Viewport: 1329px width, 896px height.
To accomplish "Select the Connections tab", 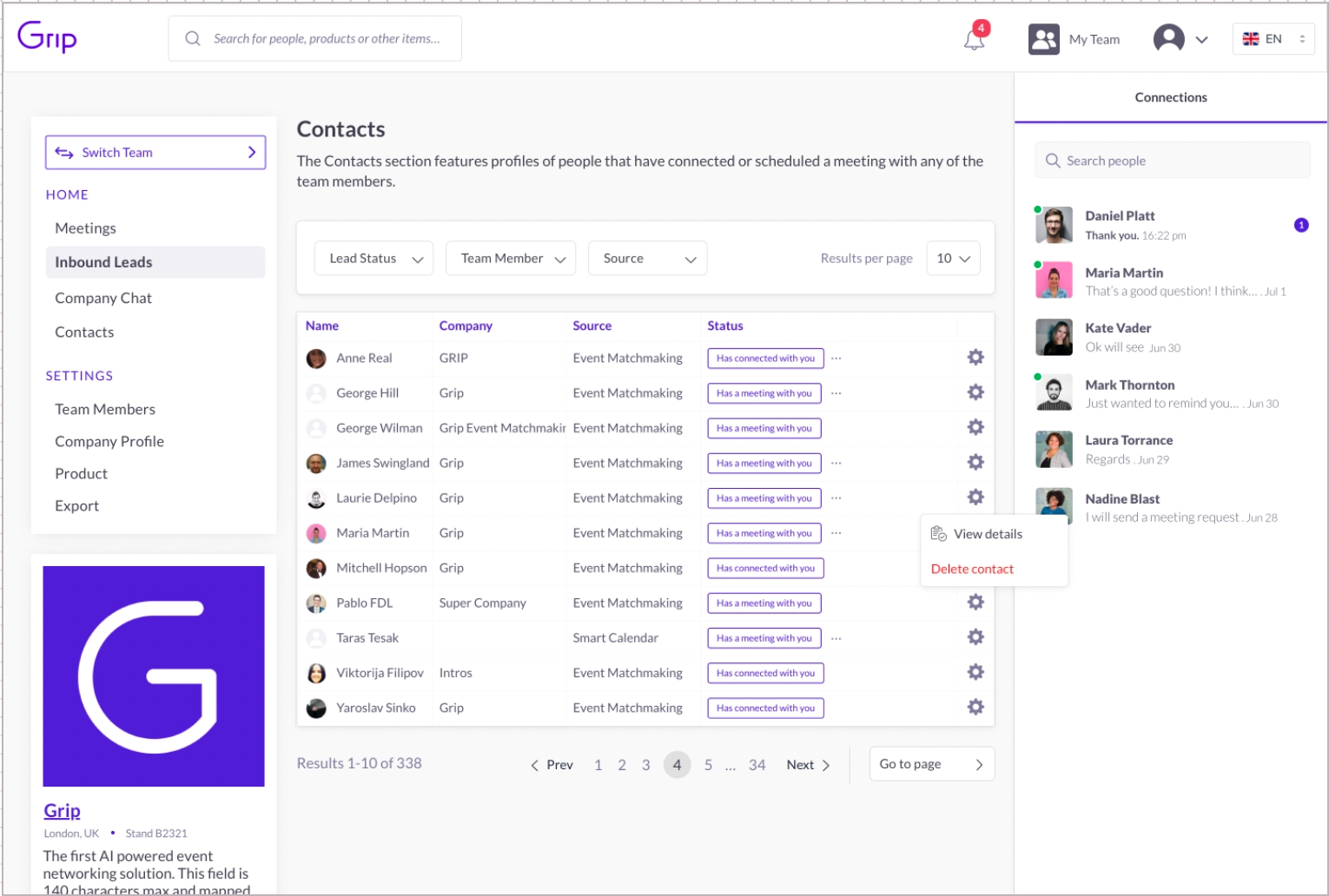I will (x=1171, y=97).
